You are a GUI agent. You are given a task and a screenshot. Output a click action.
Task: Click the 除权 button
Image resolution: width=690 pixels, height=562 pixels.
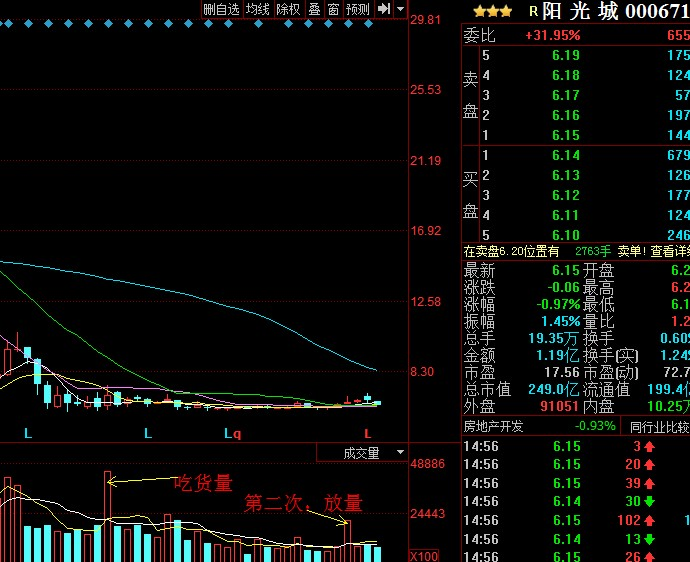tap(288, 9)
